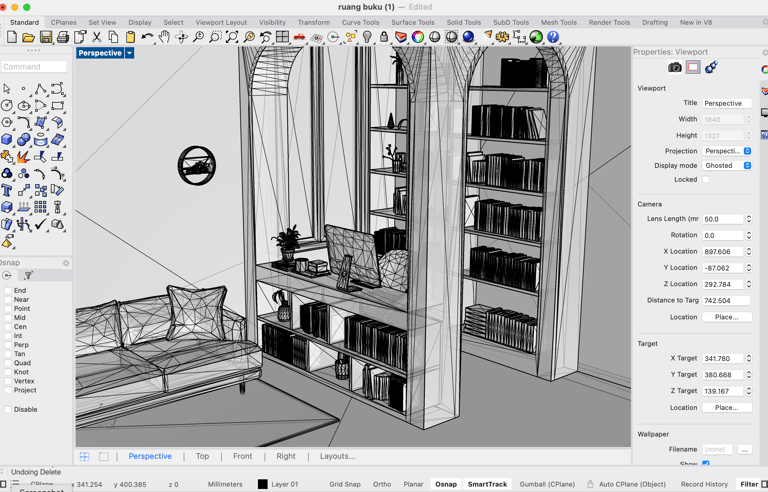
Task: Click the Undo arrow icon
Action: 147,37
